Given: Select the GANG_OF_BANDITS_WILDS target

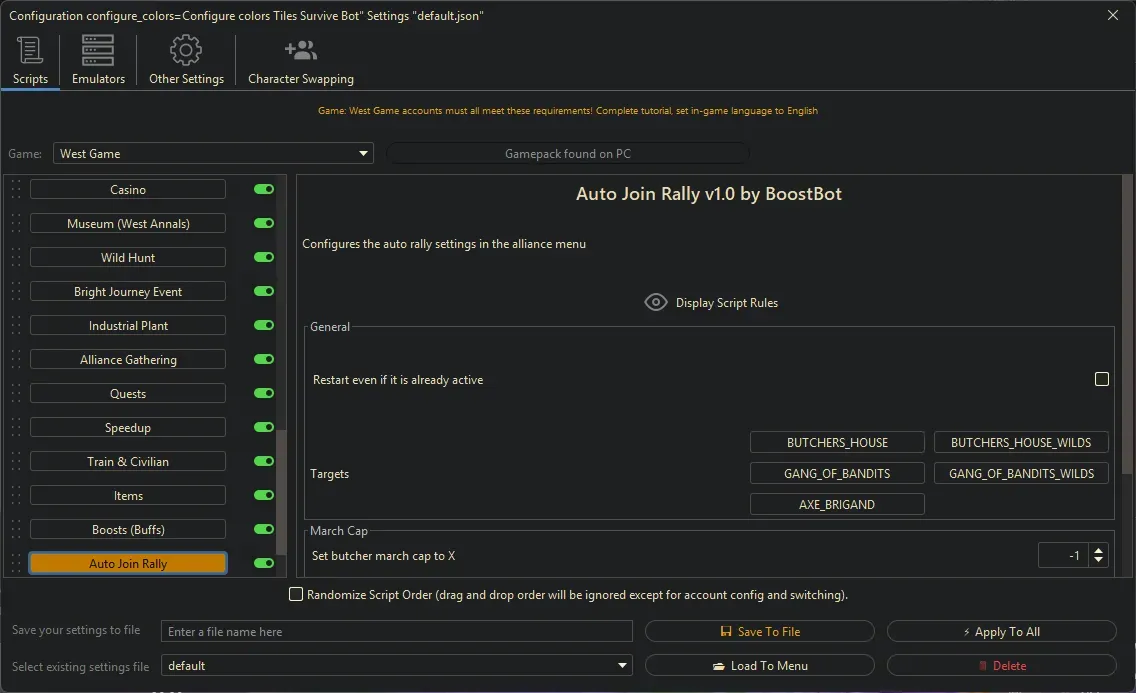Looking at the screenshot, I should tap(1021, 473).
